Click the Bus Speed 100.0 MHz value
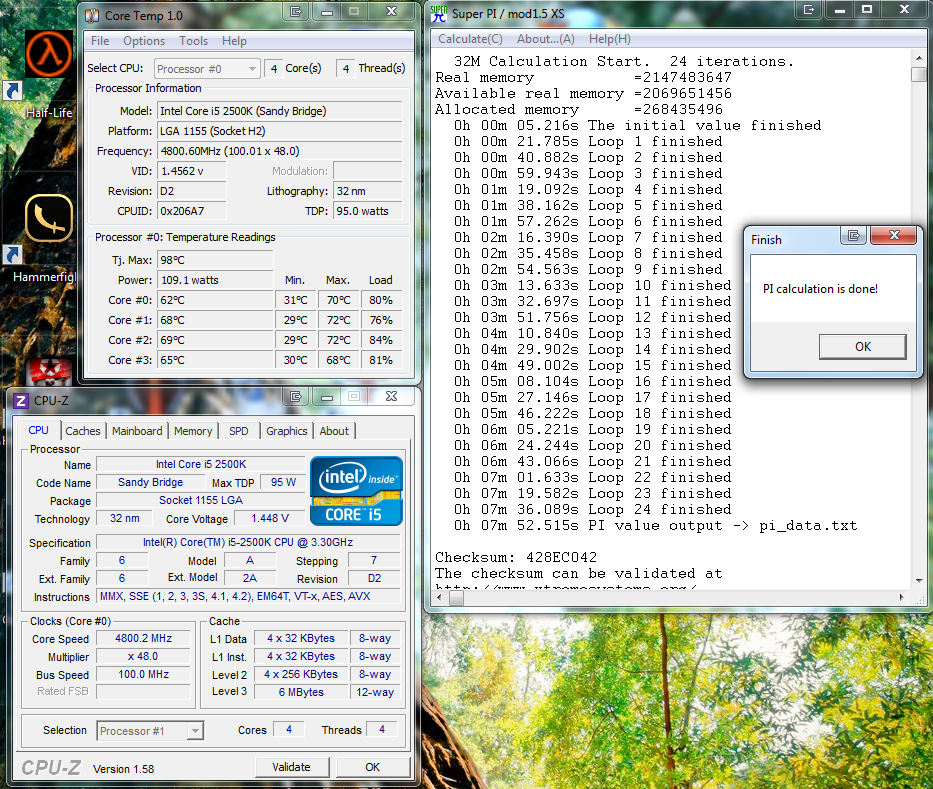Viewport: 933px width, 789px height. coord(143,674)
